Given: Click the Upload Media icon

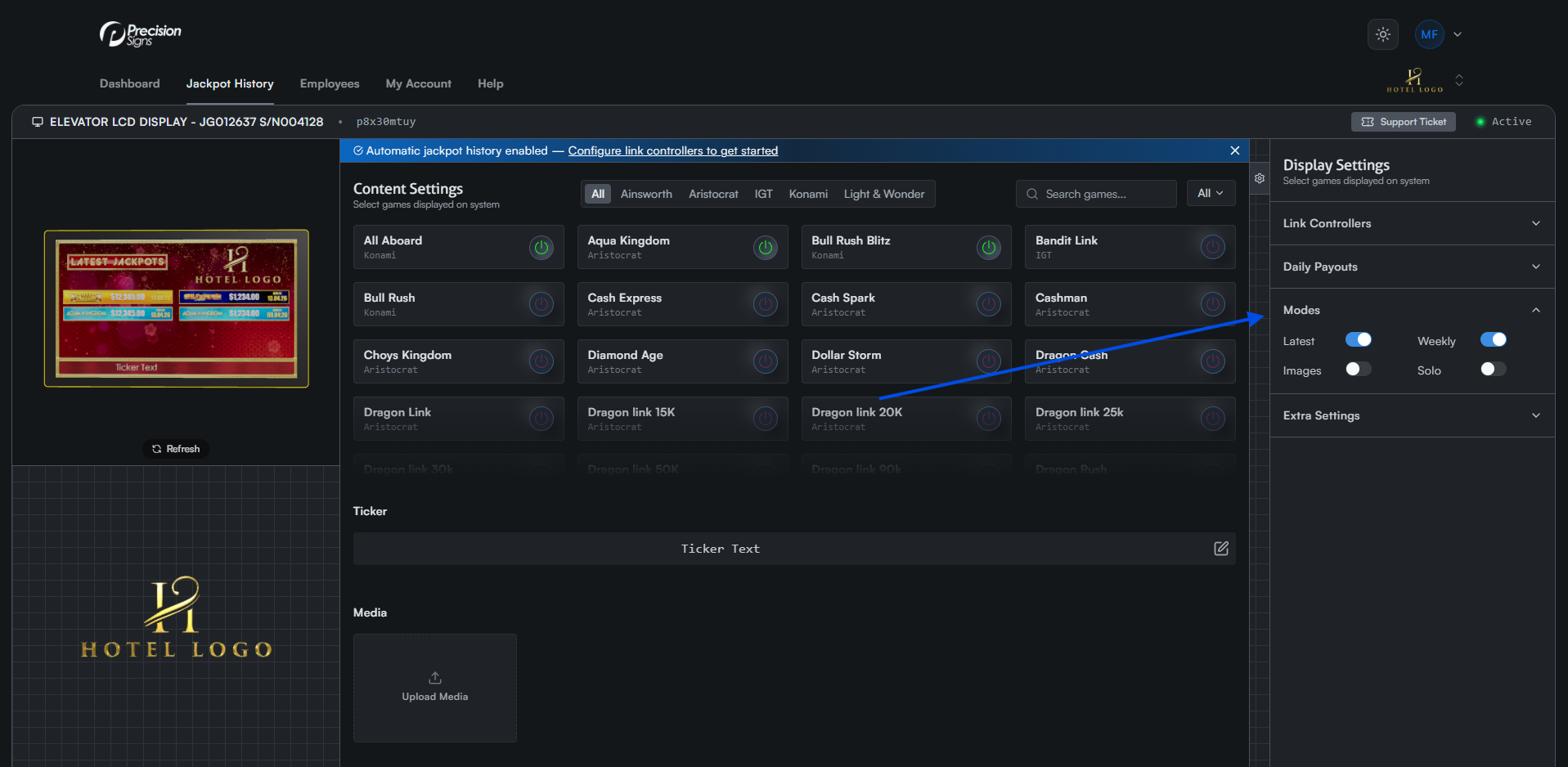Looking at the screenshot, I should tap(434, 677).
